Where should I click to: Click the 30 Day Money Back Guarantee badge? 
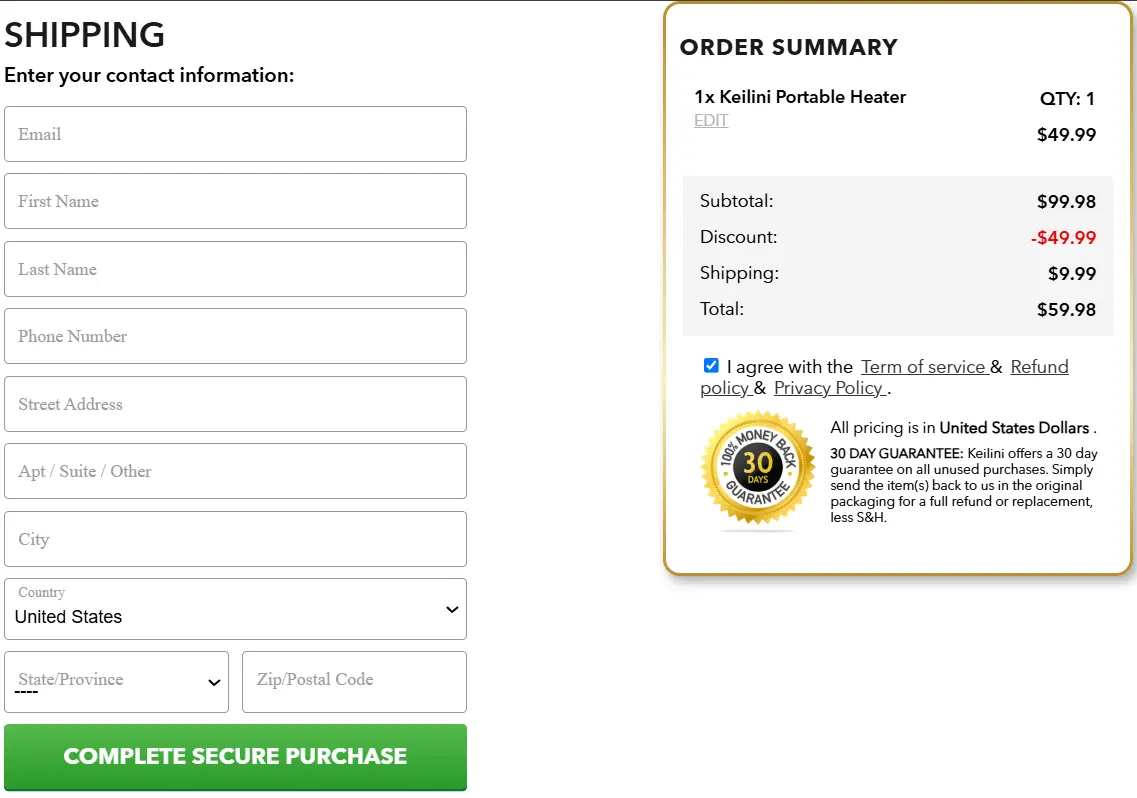[757, 470]
